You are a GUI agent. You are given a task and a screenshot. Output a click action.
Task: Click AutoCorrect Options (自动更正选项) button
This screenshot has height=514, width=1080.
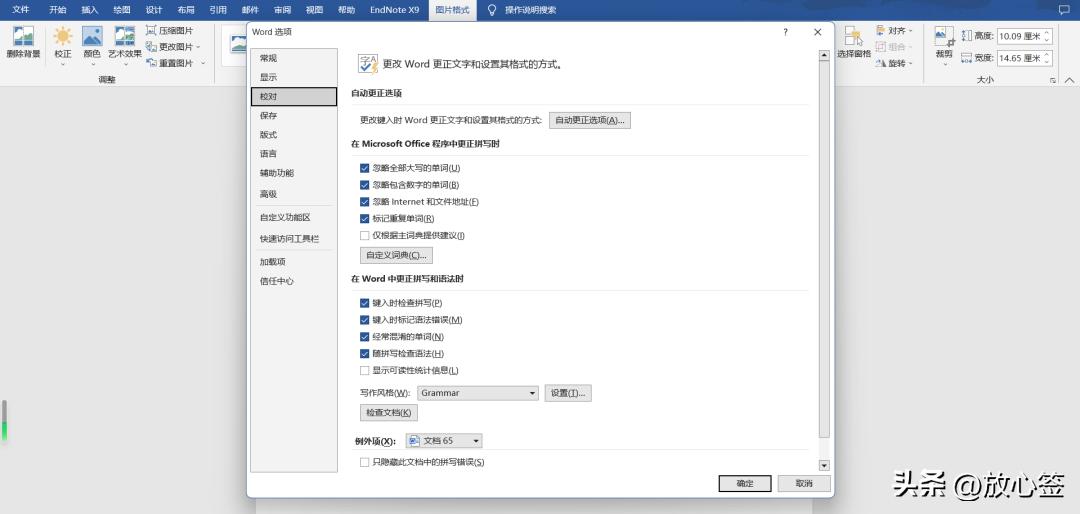(590, 120)
